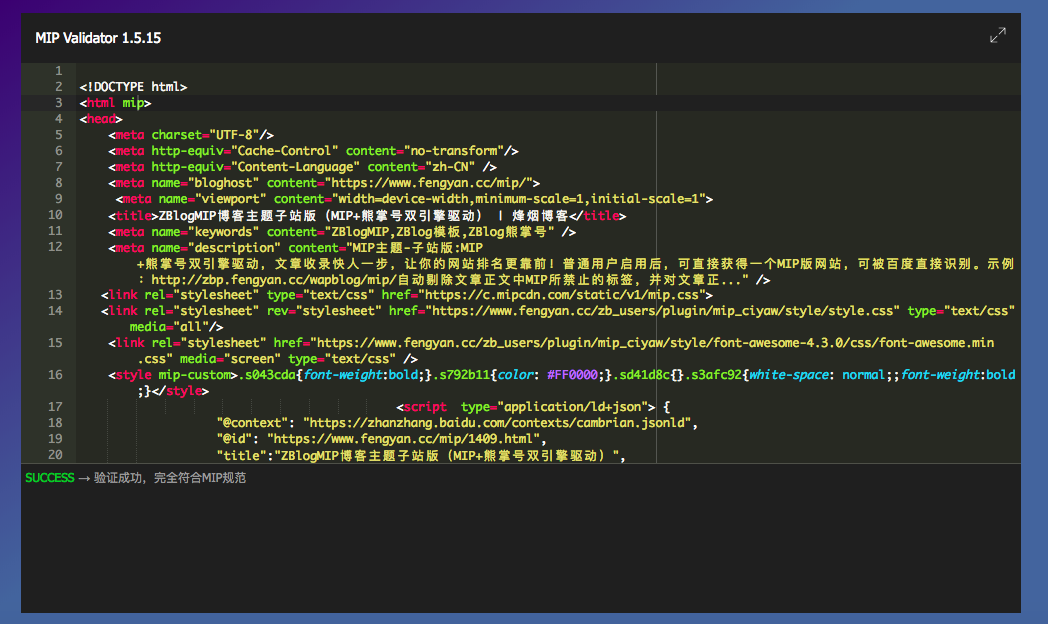Click line number 2 in the gutter
The width and height of the screenshot is (1048, 624).
59,87
